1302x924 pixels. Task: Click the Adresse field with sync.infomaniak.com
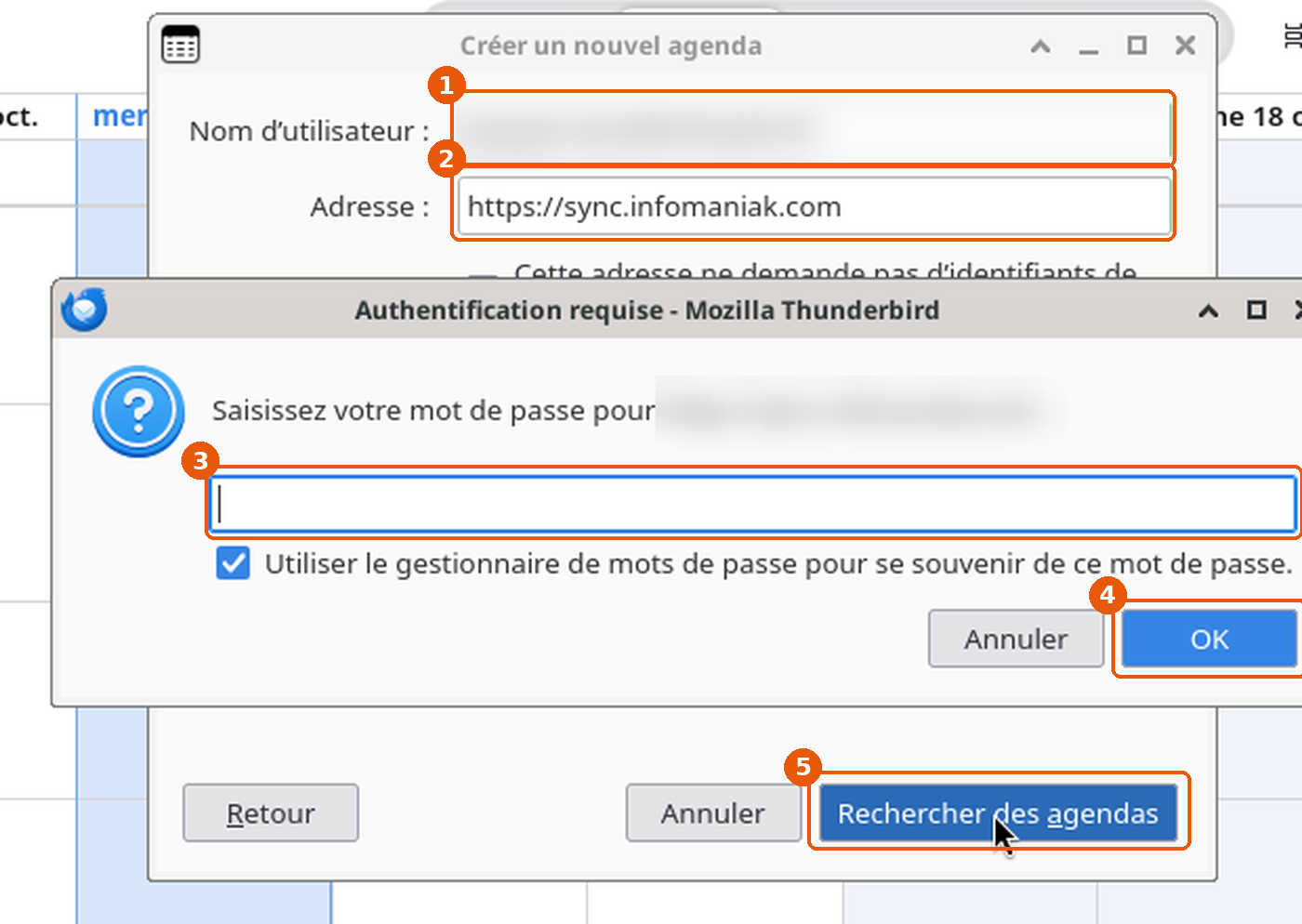814,205
